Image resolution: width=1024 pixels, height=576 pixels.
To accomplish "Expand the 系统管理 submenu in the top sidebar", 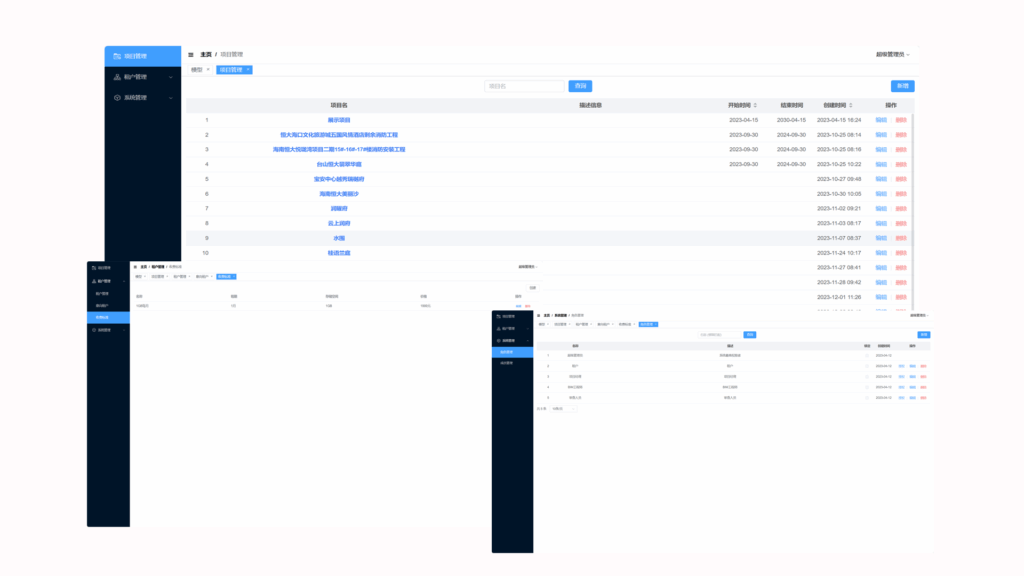I will pos(171,98).
